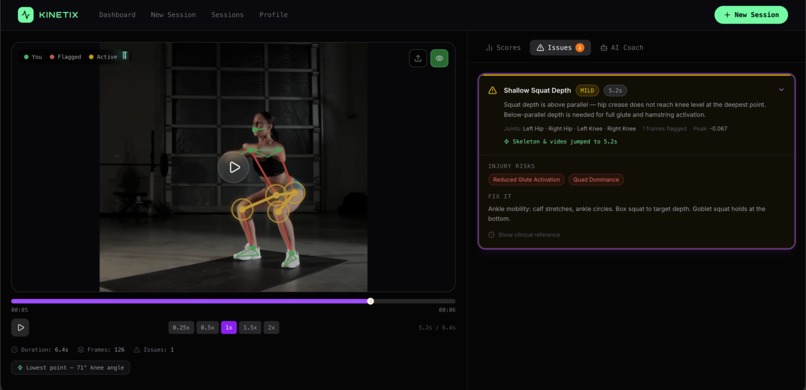Switch to the Scores tab
Viewport: 806px width, 390px height.
click(x=503, y=47)
